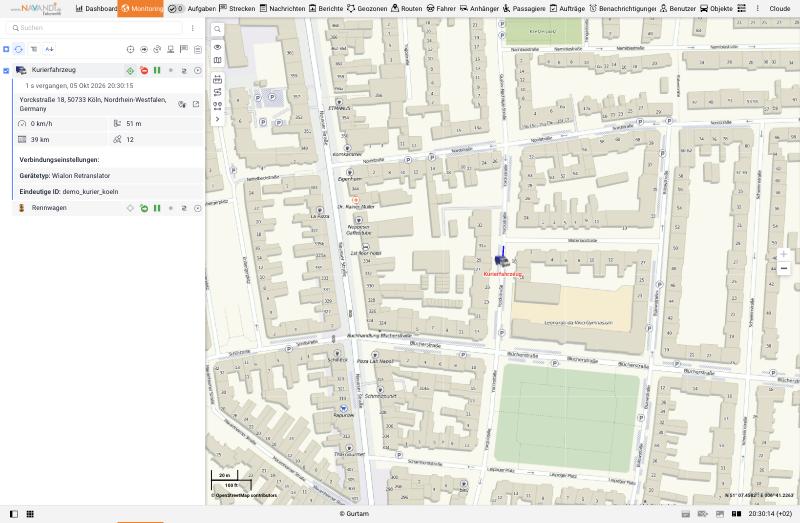Zoom in the map with the plus button
The image size is (800, 523).
coord(783,254)
